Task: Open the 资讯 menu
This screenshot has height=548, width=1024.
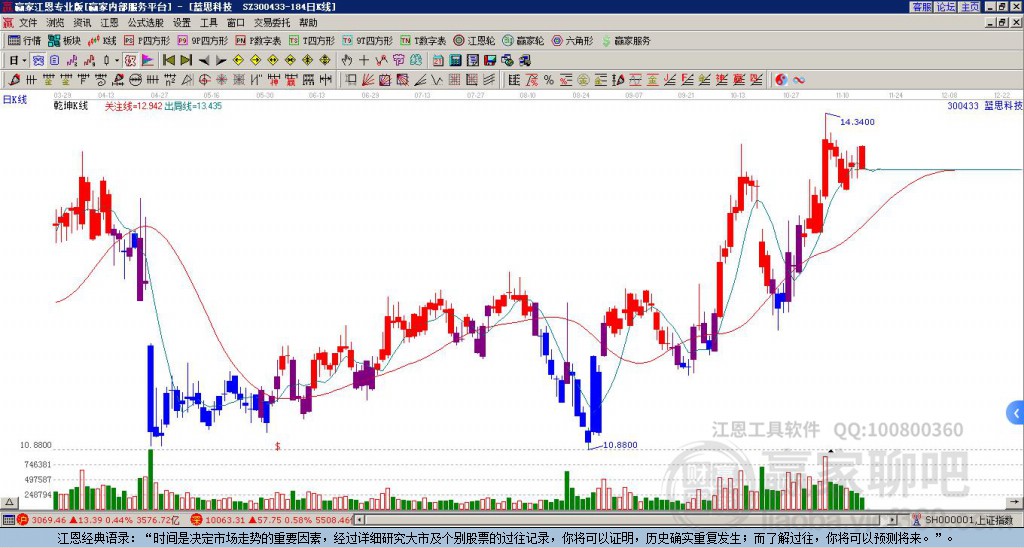Action: [82, 23]
